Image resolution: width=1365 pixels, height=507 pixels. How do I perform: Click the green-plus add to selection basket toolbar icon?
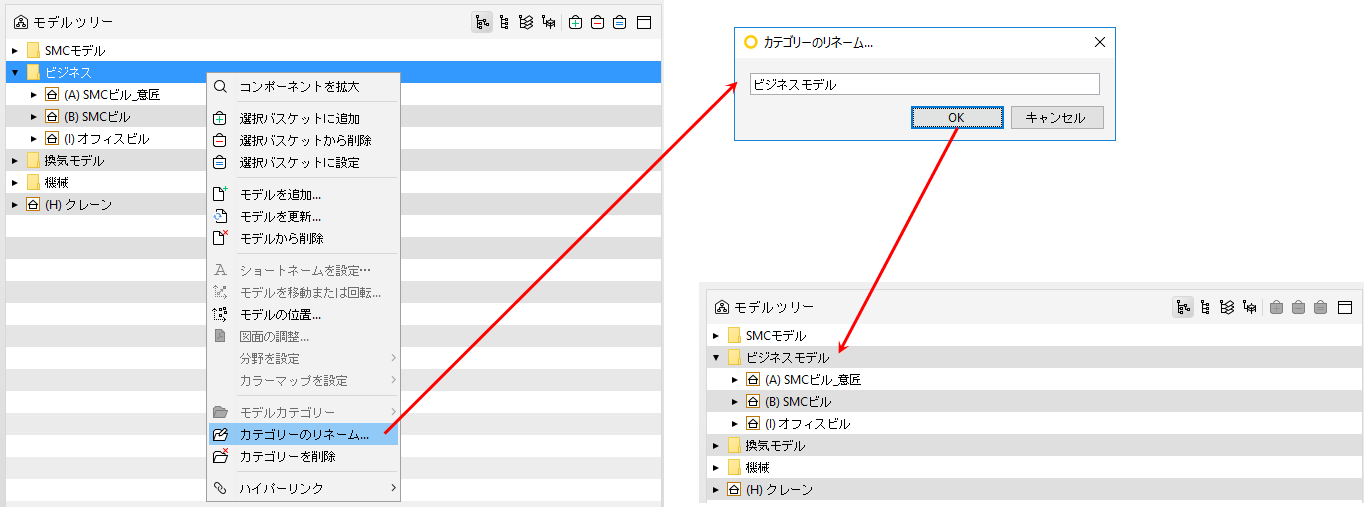(575, 22)
